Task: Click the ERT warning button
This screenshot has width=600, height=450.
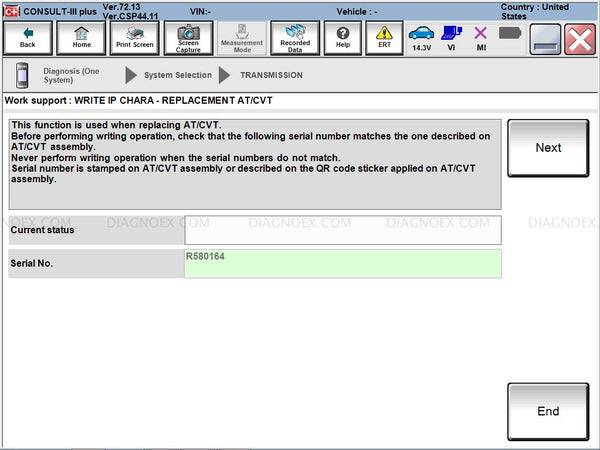Action: [384, 38]
